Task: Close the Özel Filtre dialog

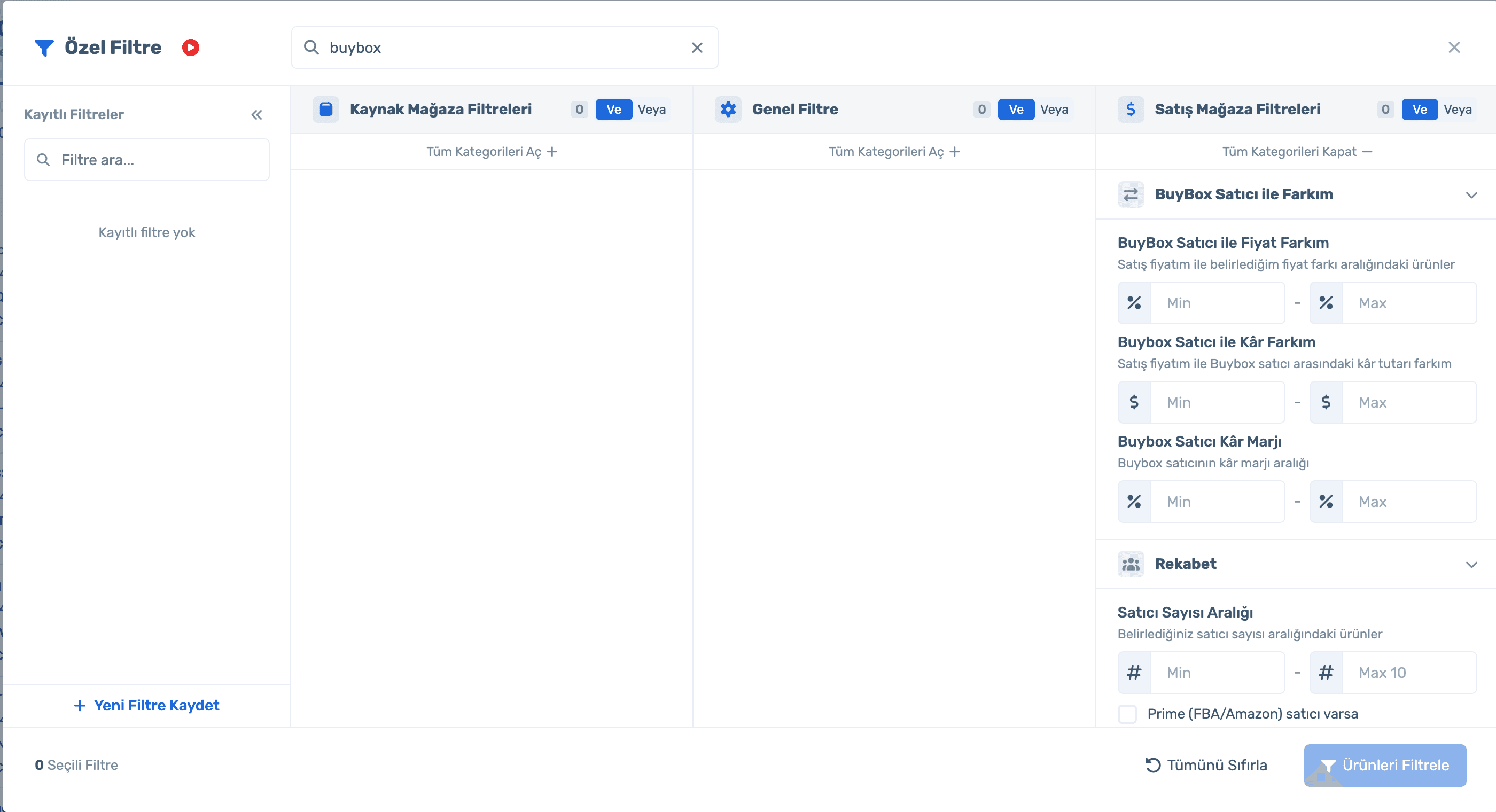Action: pyautogui.click(x=1454, y=47)
